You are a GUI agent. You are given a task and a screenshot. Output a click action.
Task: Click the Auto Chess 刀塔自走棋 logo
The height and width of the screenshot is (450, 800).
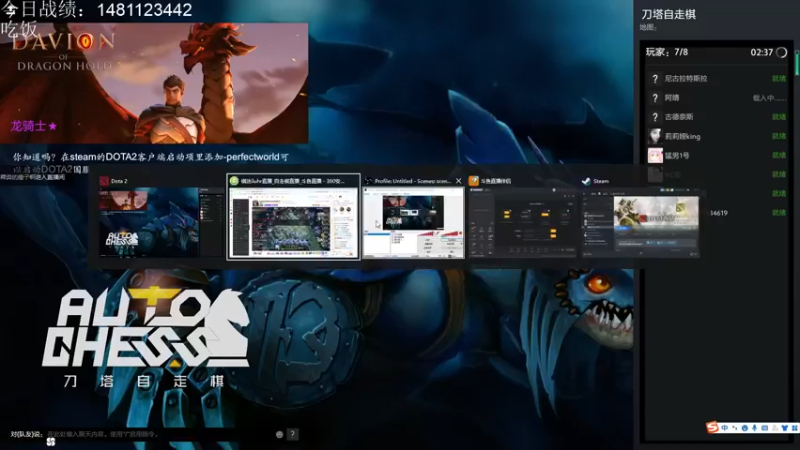tap(146, 337)
